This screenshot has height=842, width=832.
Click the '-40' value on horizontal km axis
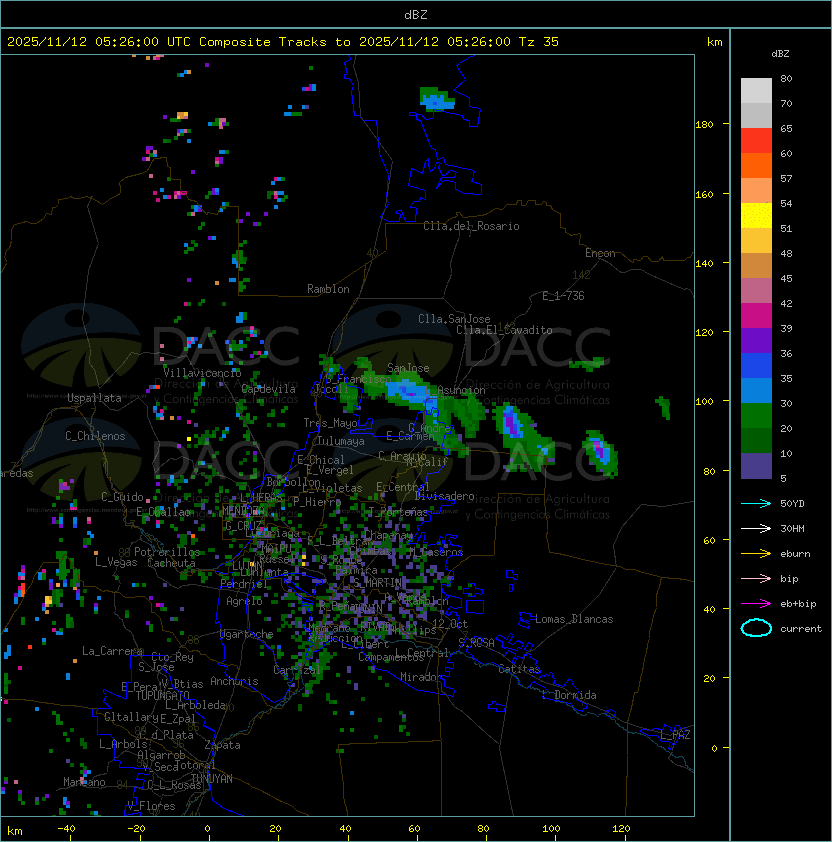66,829
